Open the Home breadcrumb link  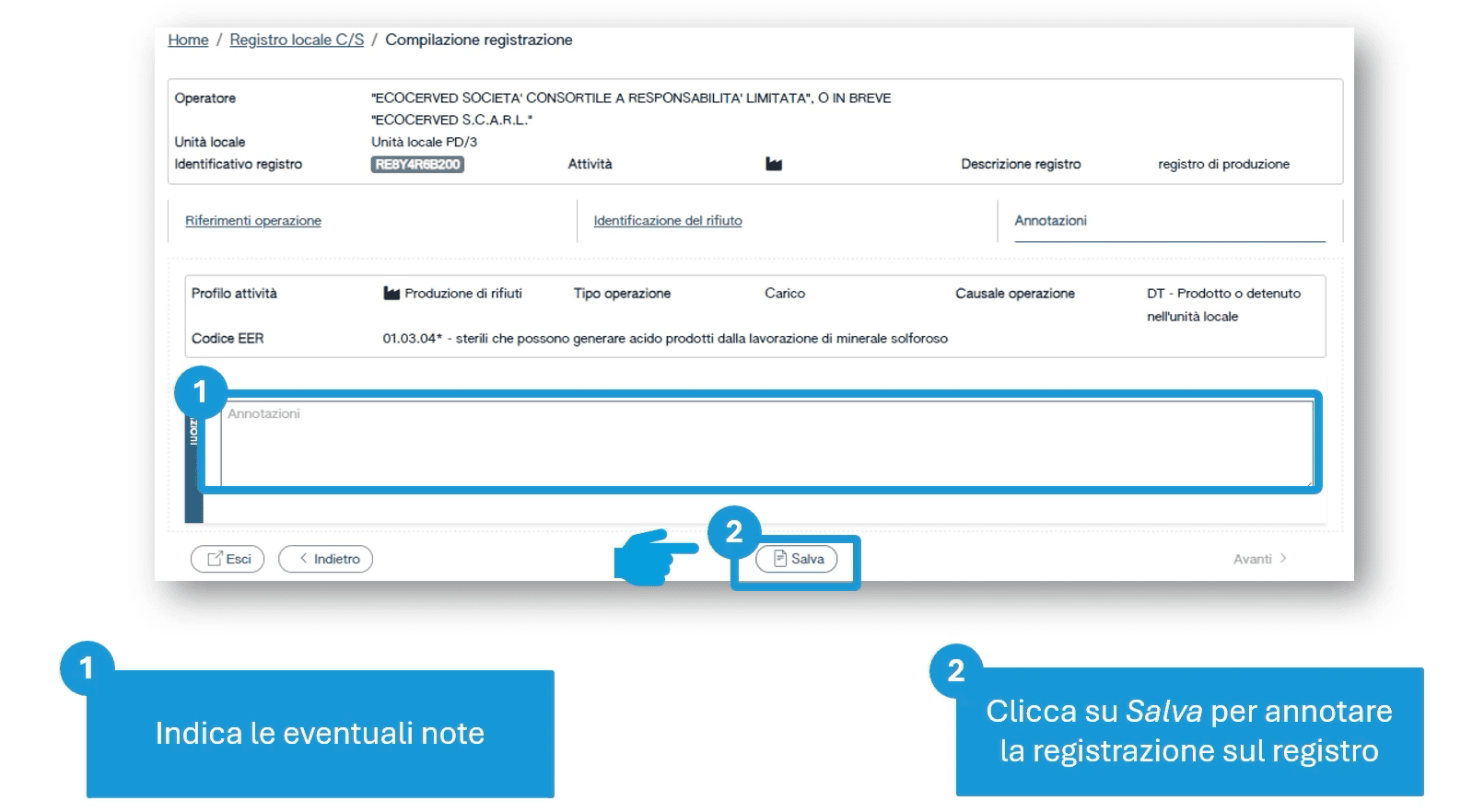coord(188,40)
